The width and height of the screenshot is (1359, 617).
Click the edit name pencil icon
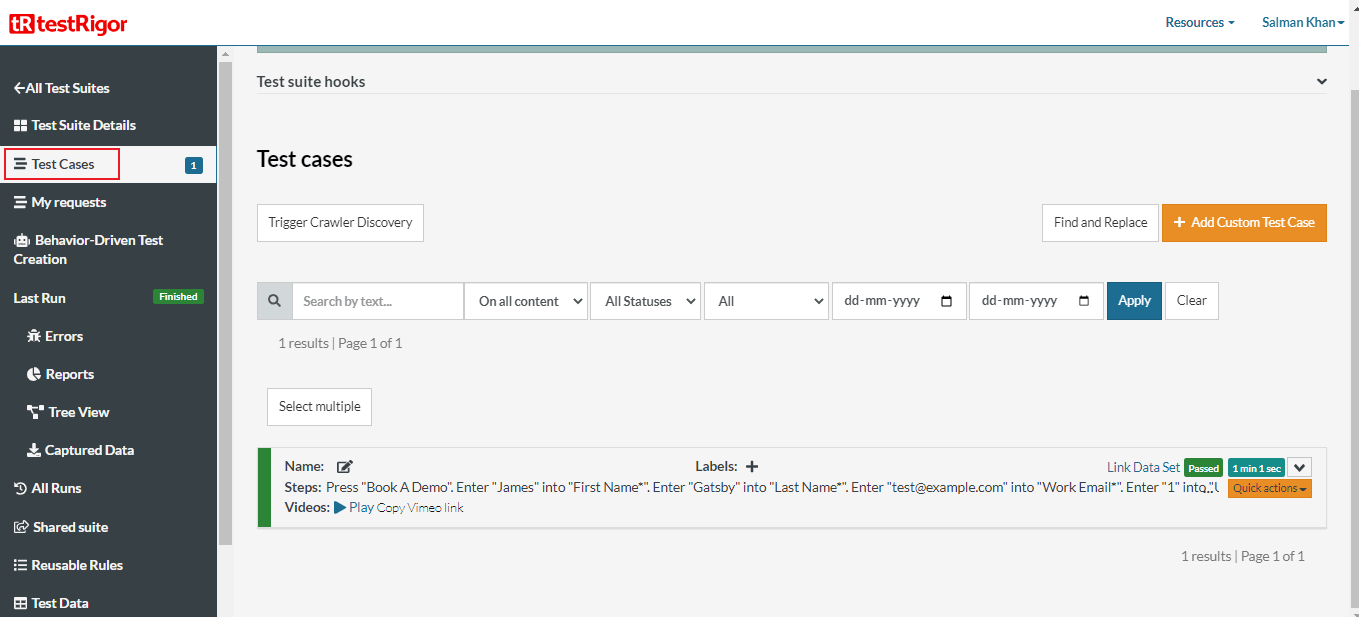pos(345,467)
